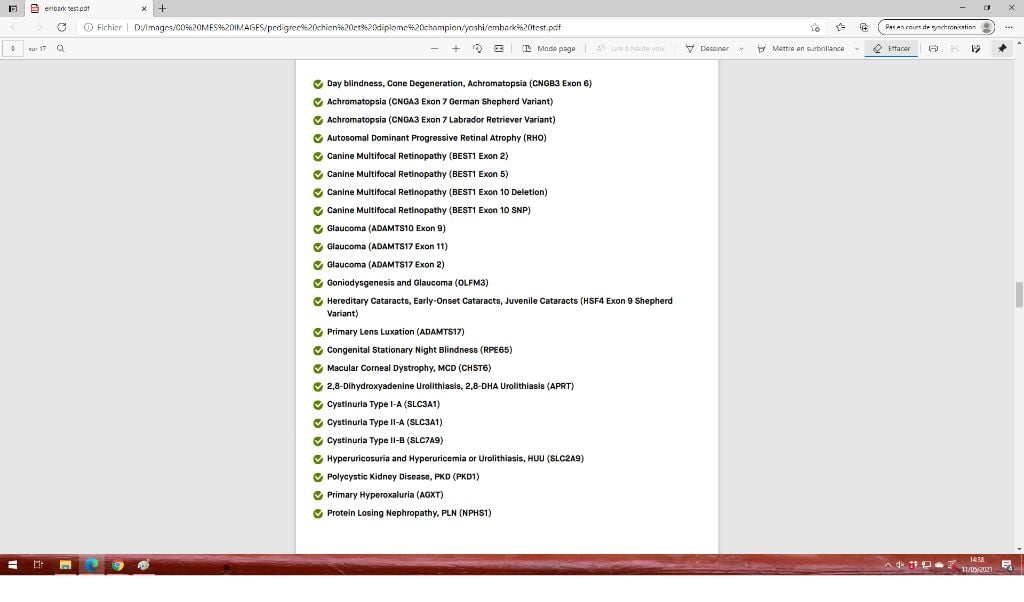Switch to Mode page view
The height and width of the screenshot is (602, 1024).
pos(549,48)
